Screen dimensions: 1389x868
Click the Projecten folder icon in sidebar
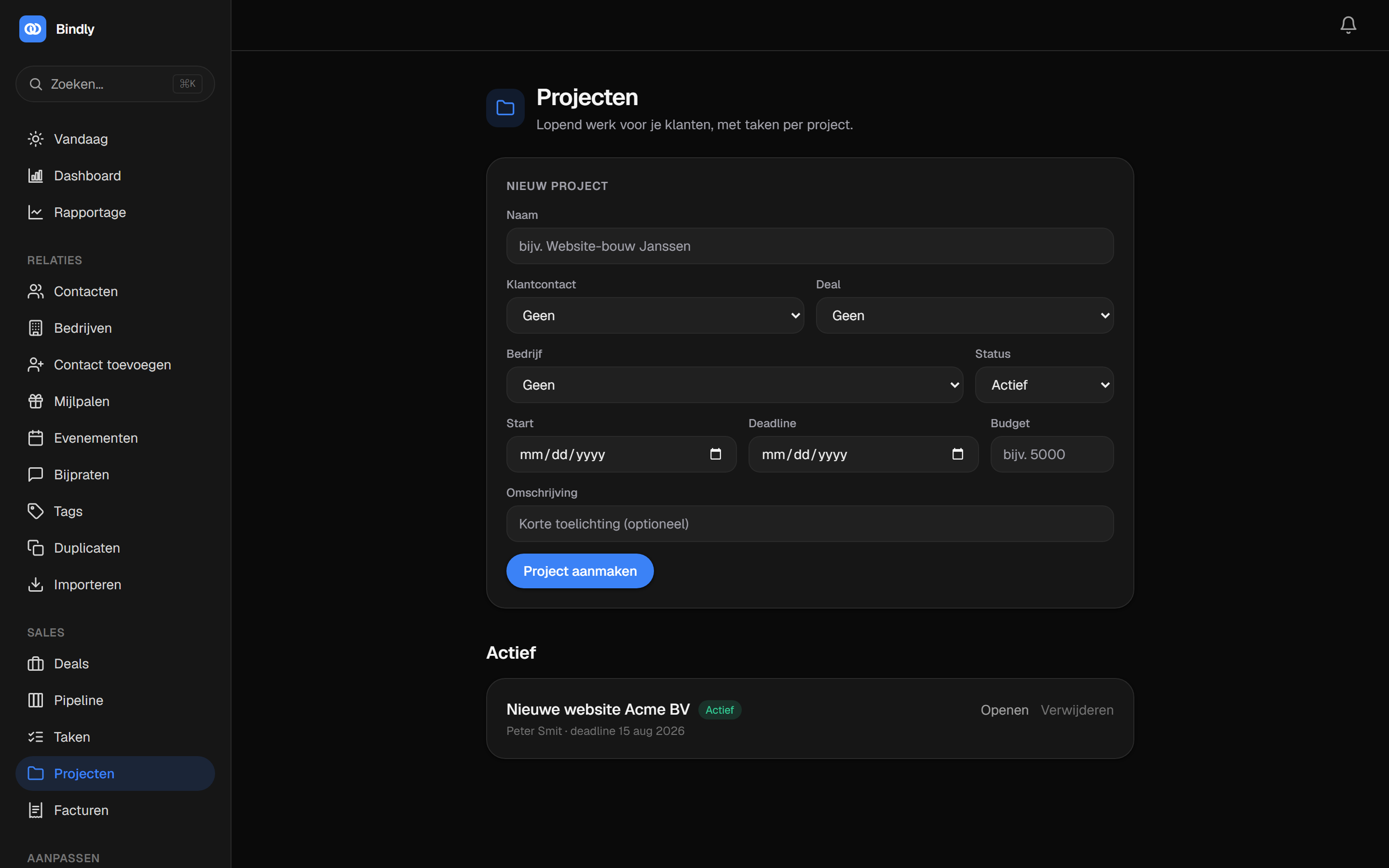[x=36, y=774]
